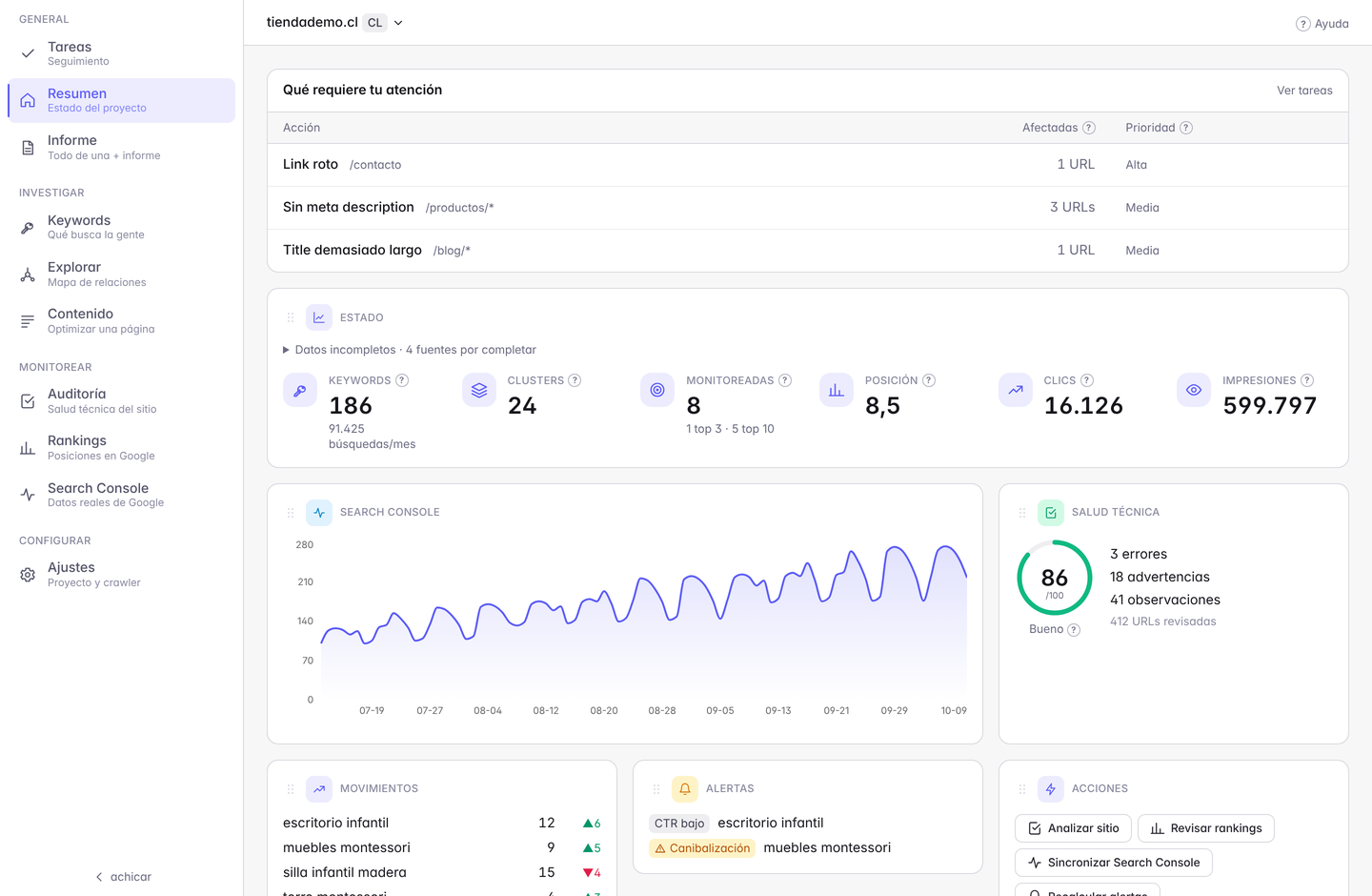Viewport: 1372px width, 896px height.
Task: Click the Ver tareas link
Action: [x=1304, y=91]
